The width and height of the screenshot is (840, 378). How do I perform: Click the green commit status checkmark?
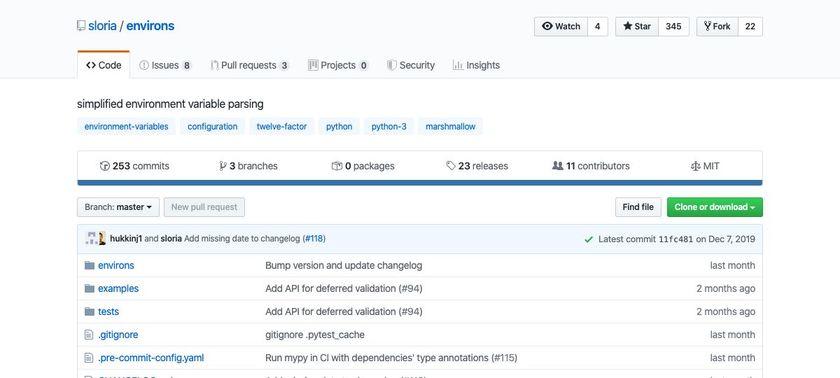(x=589, y=239)
